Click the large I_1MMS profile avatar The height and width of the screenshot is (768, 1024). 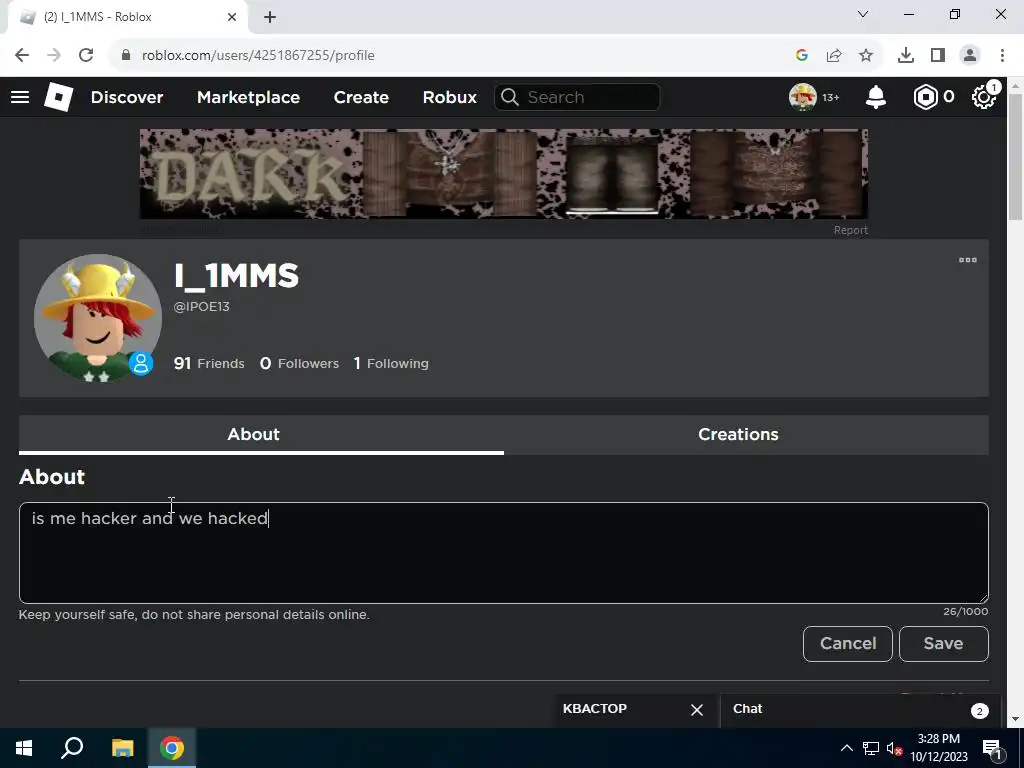point(98,317)
